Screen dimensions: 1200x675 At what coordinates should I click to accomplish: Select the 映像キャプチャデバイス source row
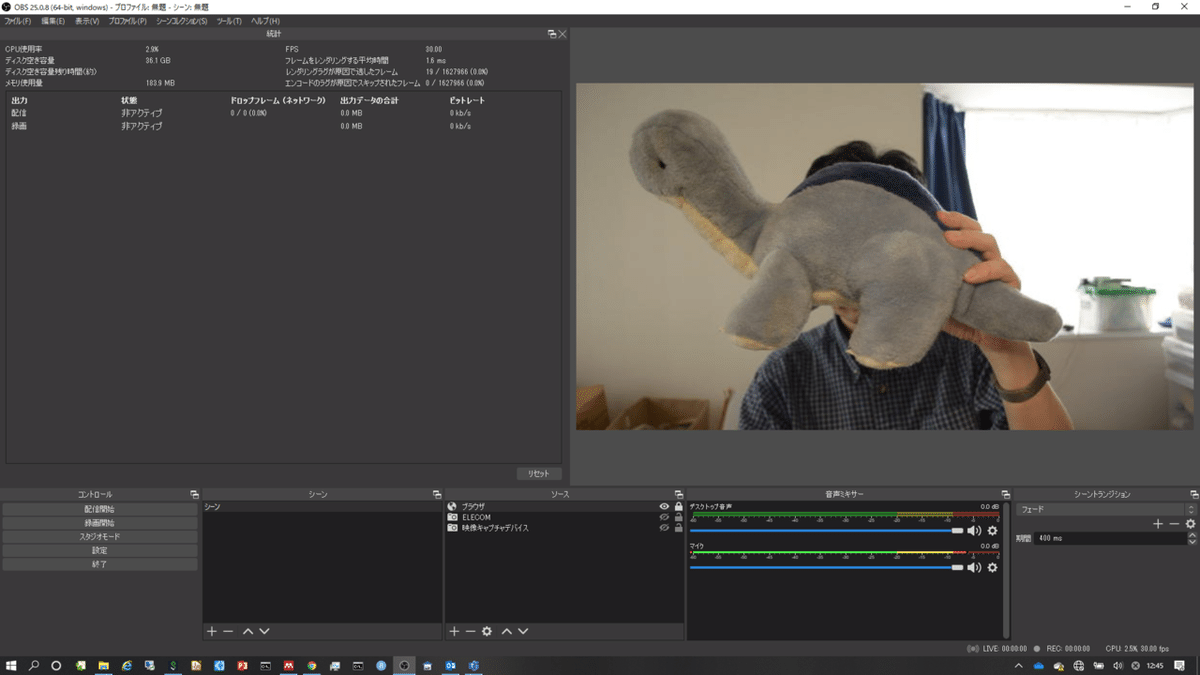564,528
